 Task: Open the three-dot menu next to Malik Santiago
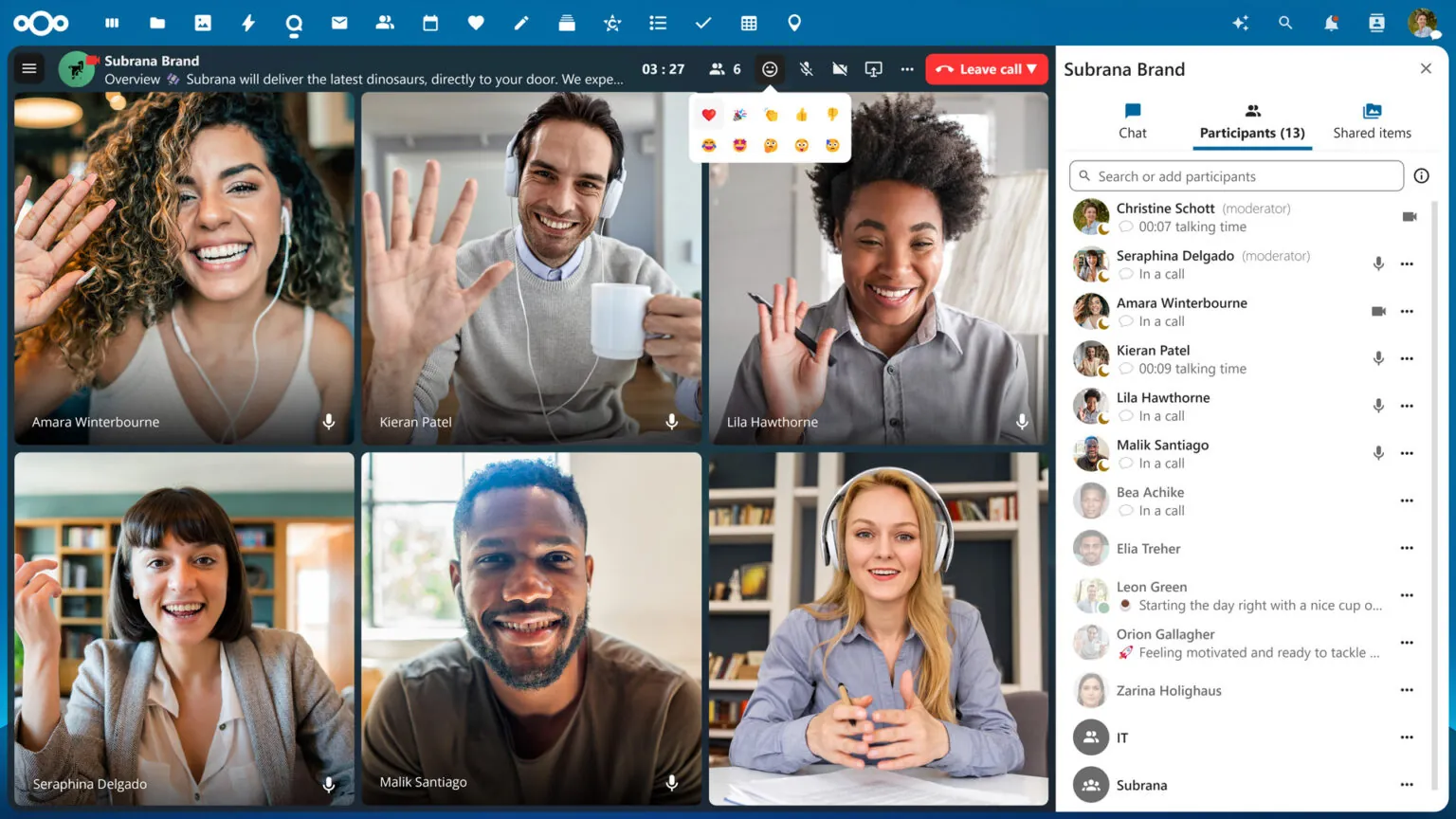(1407, 453)
